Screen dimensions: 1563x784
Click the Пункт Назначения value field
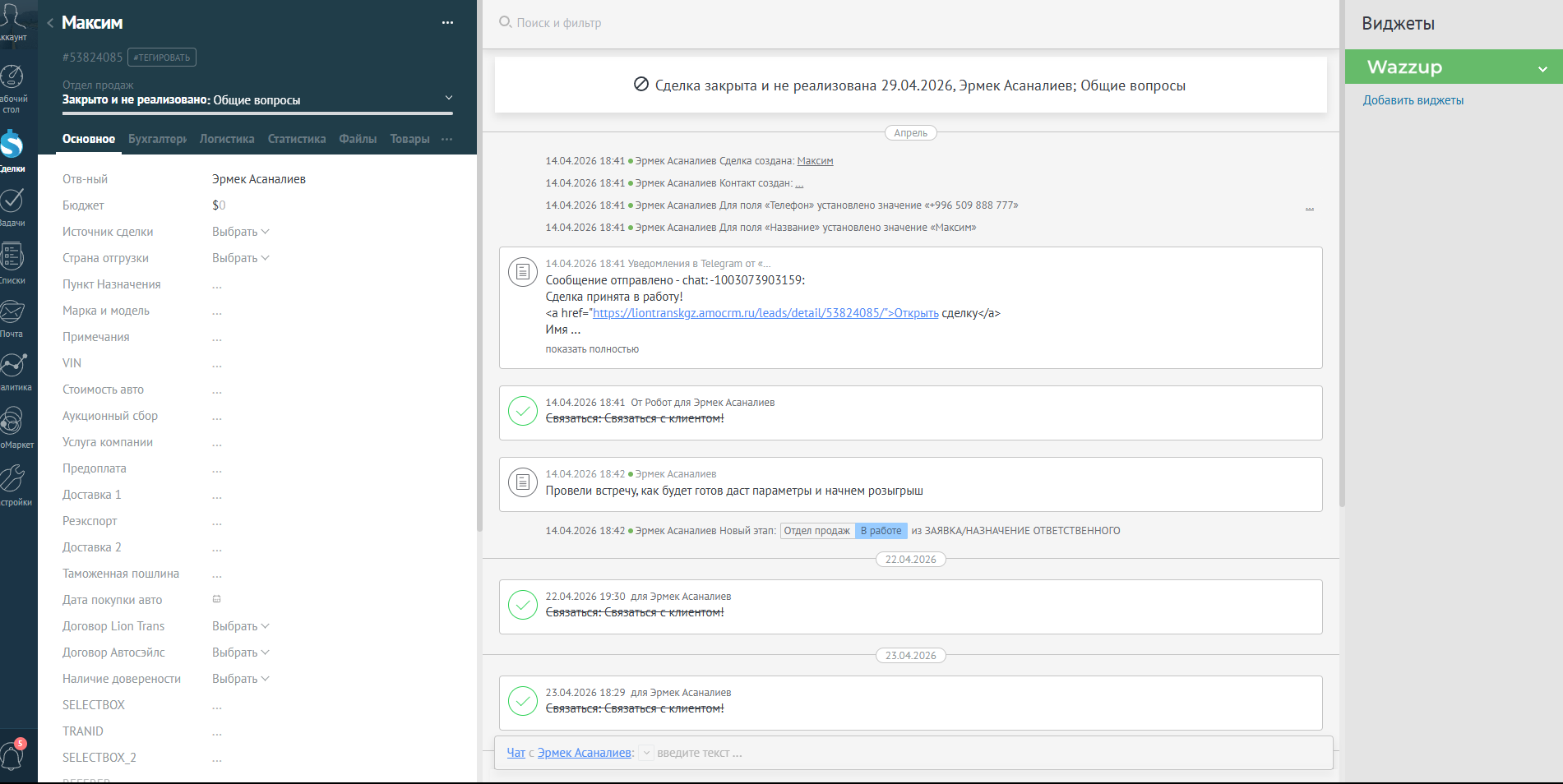217,285
